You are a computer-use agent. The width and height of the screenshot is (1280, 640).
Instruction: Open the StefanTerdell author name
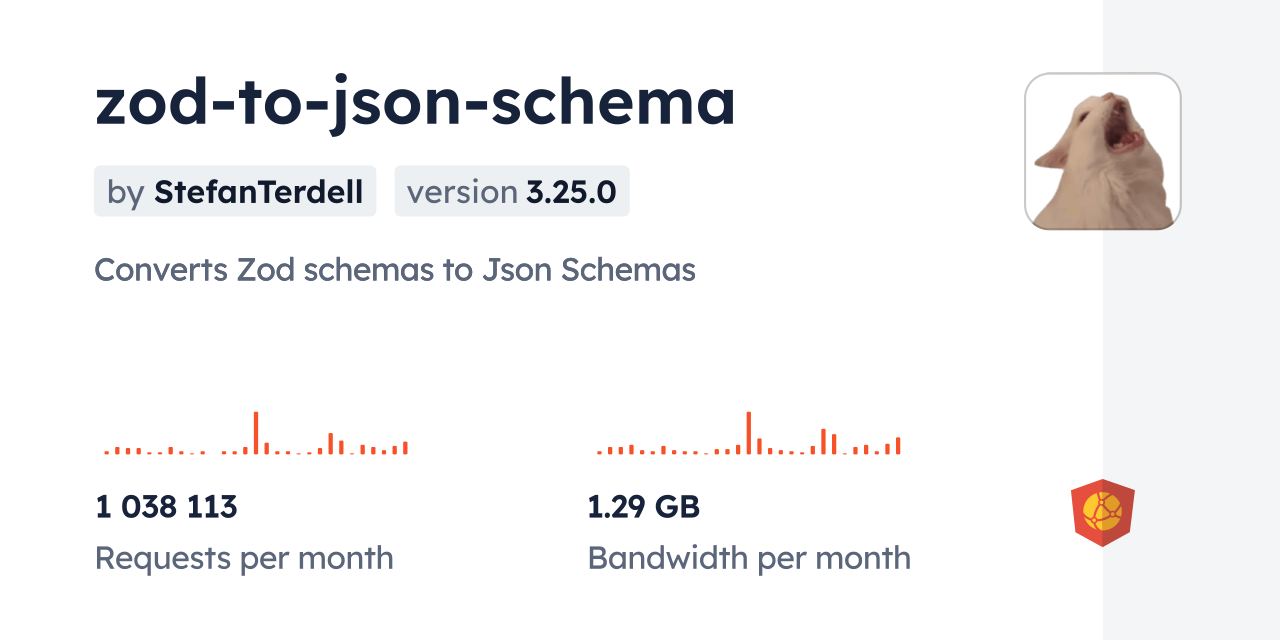point(258,192)
